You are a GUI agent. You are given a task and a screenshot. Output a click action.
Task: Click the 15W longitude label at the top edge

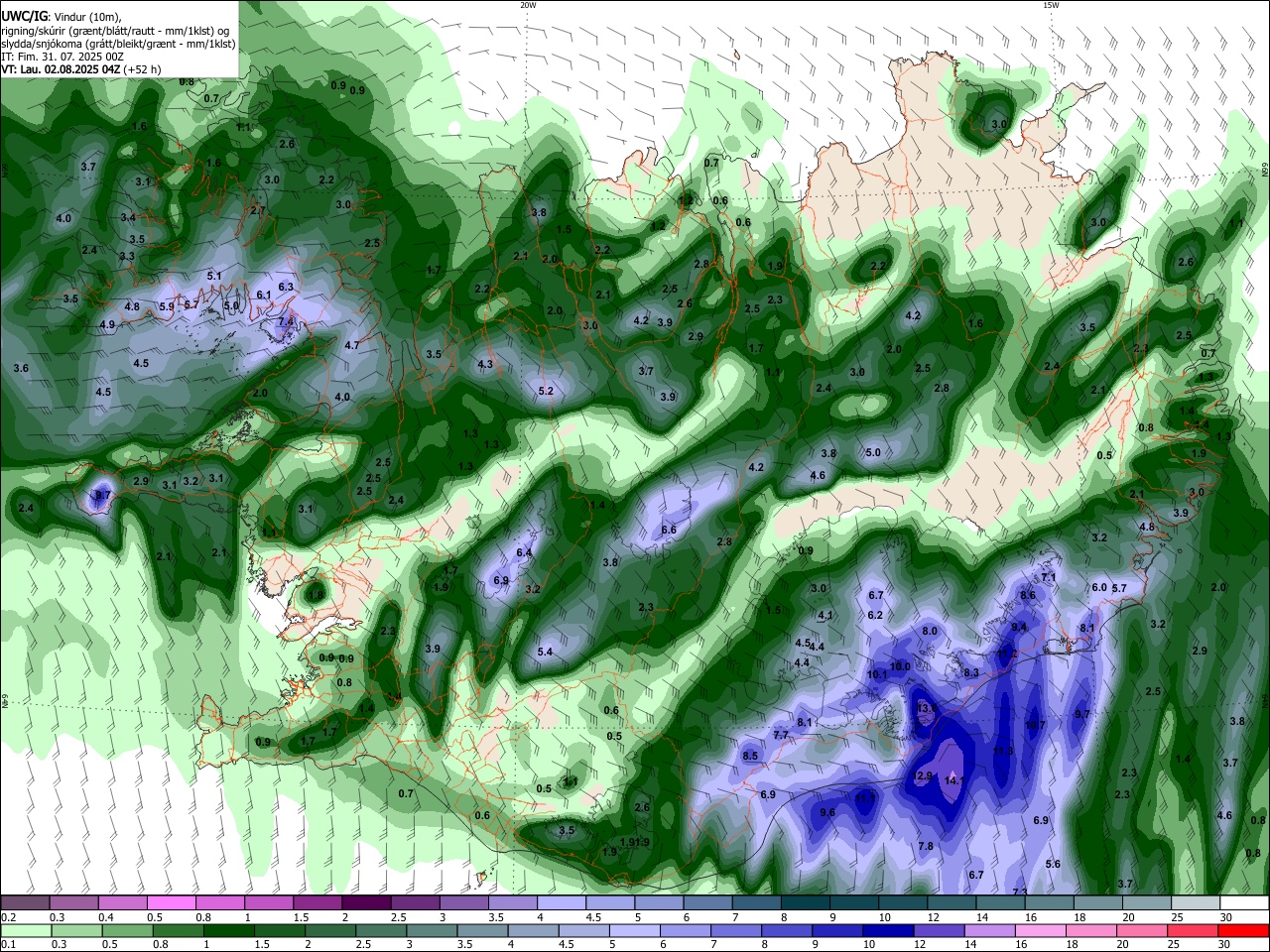click(1051, 5)
